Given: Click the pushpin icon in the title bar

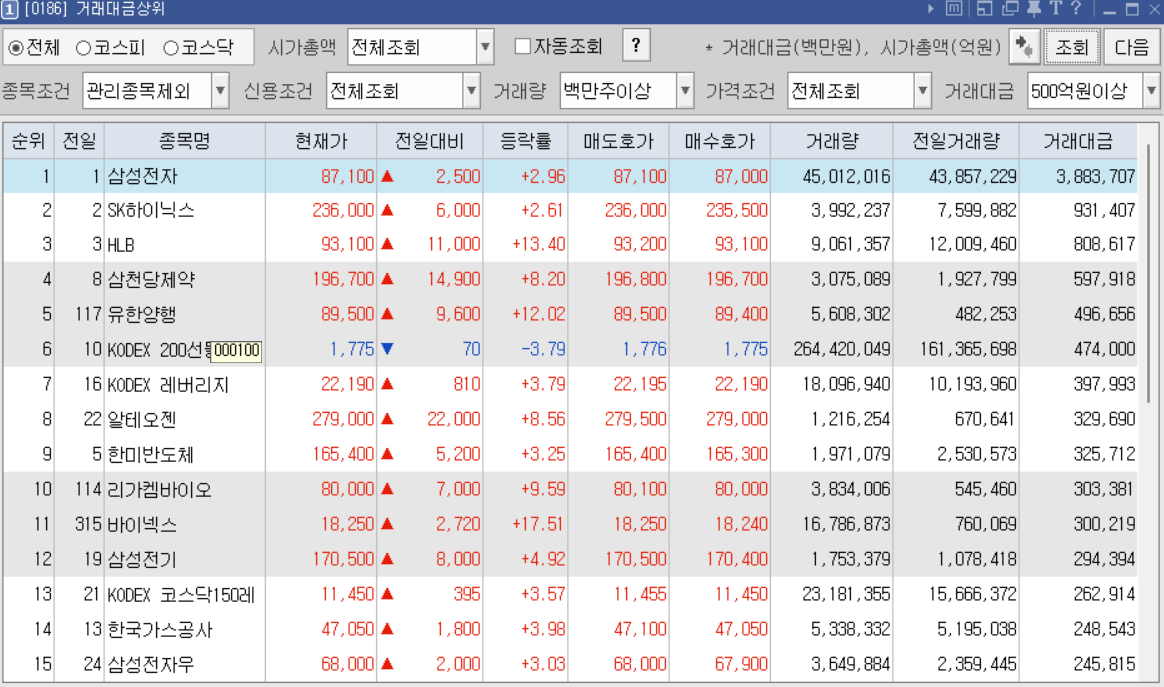Looking at the screenshot, I should pos(1033,9).
